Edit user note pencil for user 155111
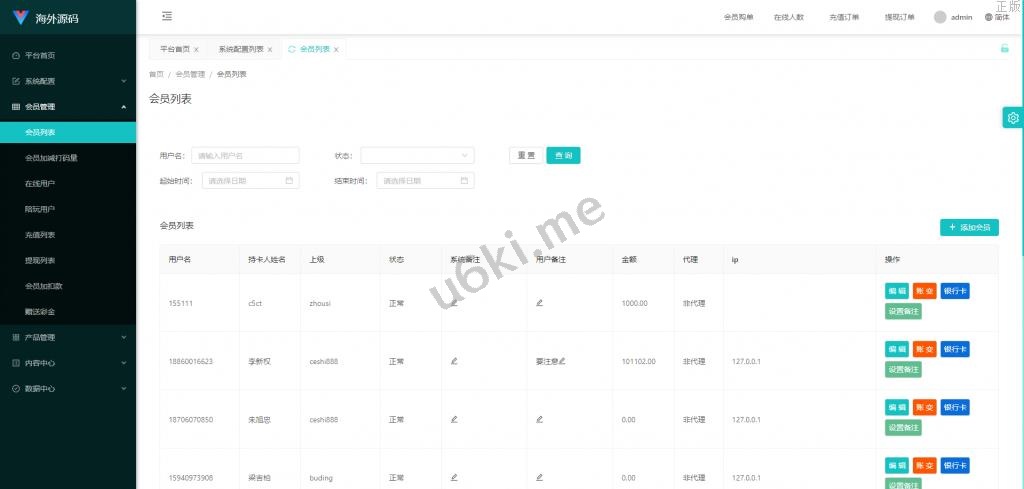The width and height of the screenshot is (1024, 489). pyautogui.click(x=540, y=302)
